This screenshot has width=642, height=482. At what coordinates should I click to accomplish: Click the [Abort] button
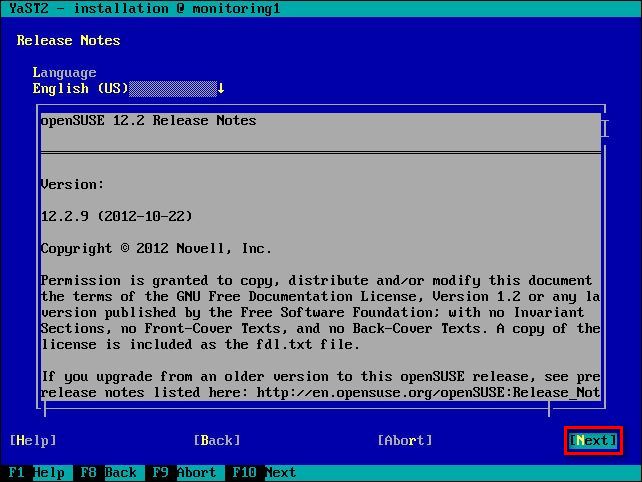[405, 440]
